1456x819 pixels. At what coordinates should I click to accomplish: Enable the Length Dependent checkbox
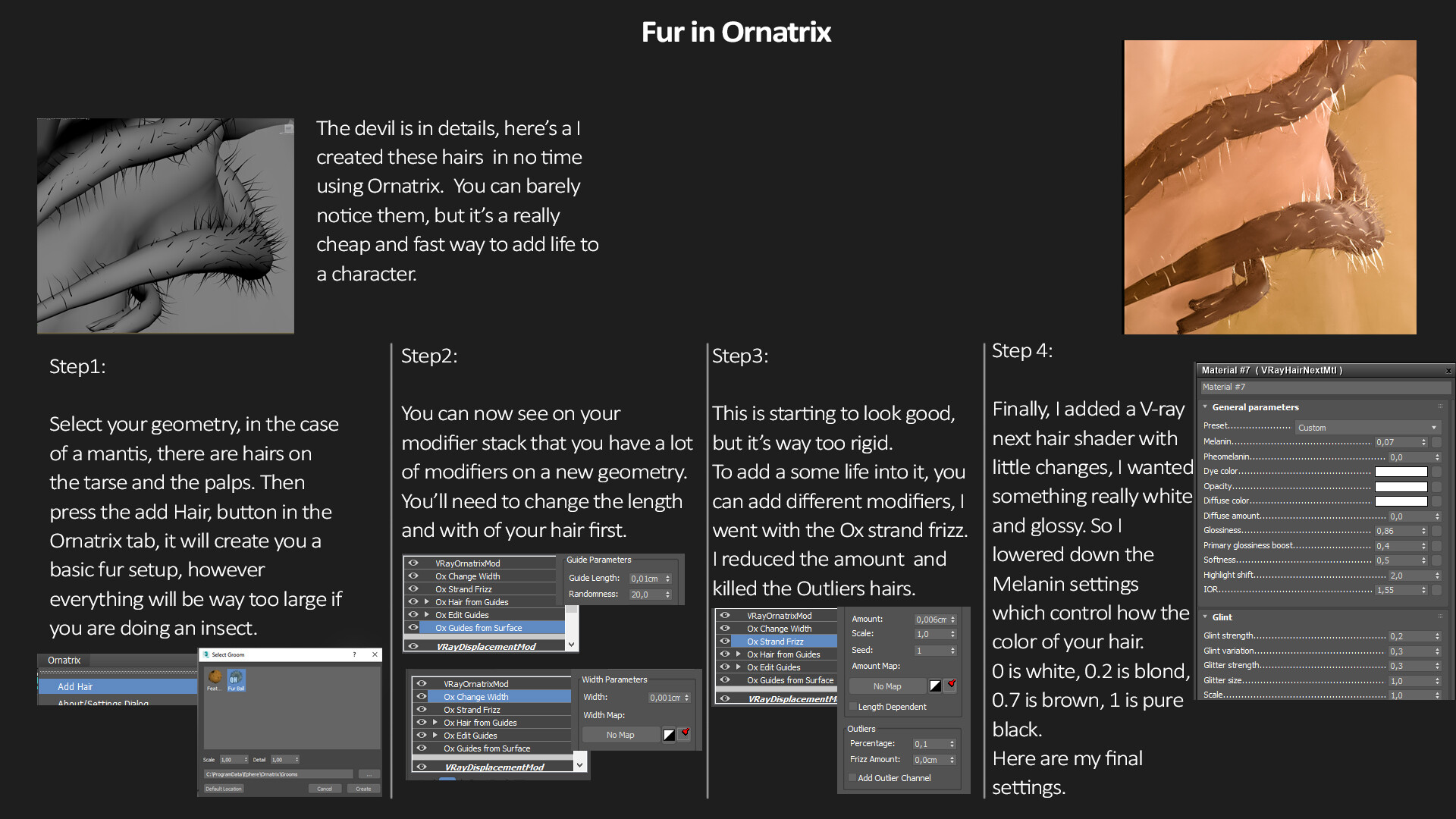(853, 707)
